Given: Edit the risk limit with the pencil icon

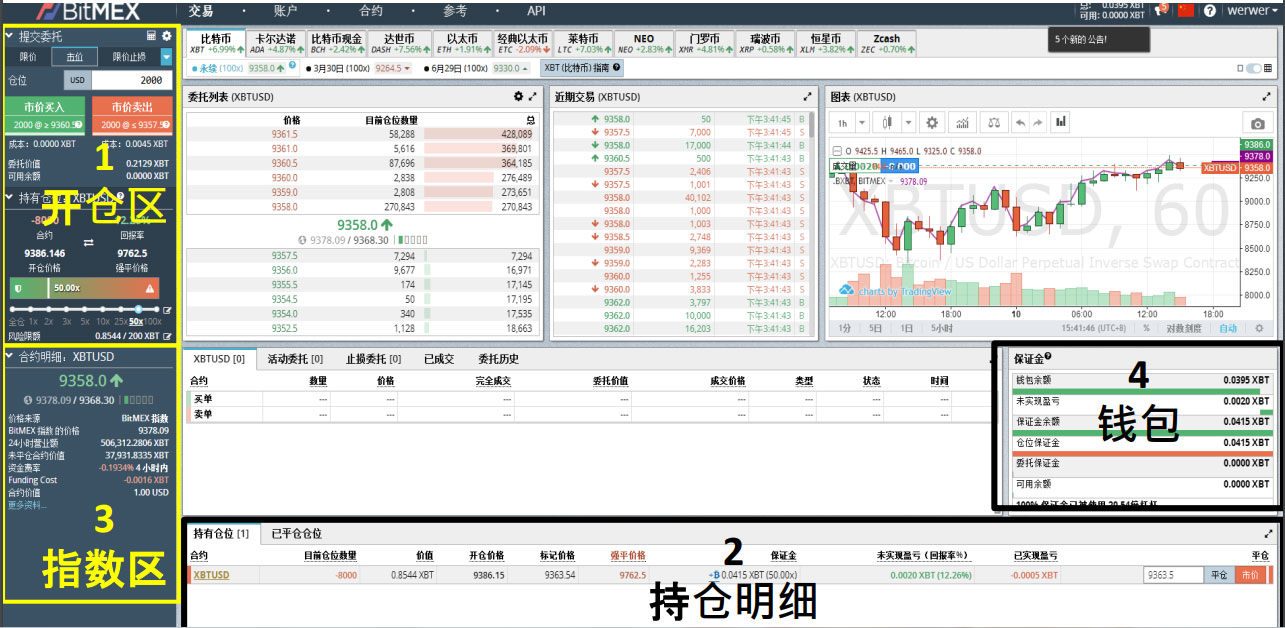Looking at the screenshot, I should point(167,337).
